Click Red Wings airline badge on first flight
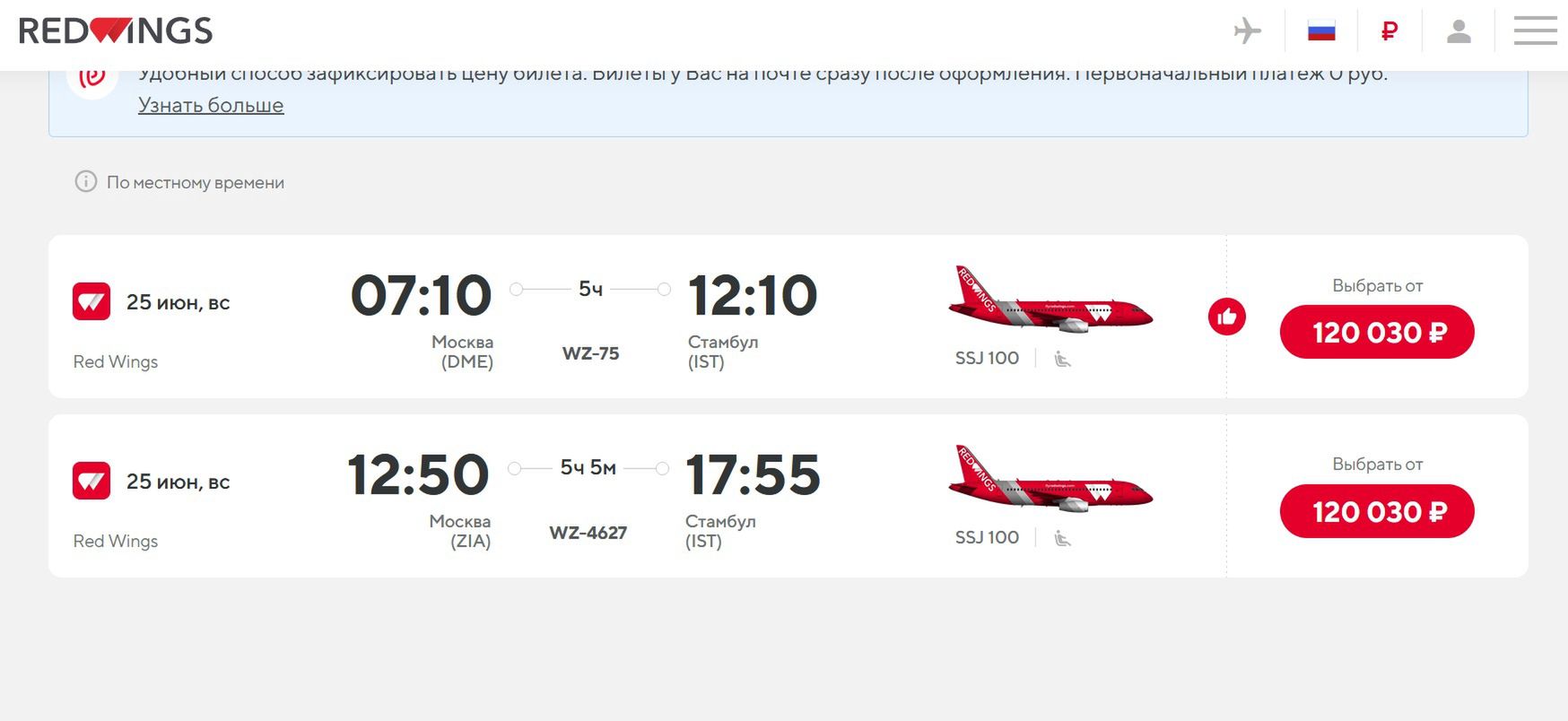 pos(91,302)
